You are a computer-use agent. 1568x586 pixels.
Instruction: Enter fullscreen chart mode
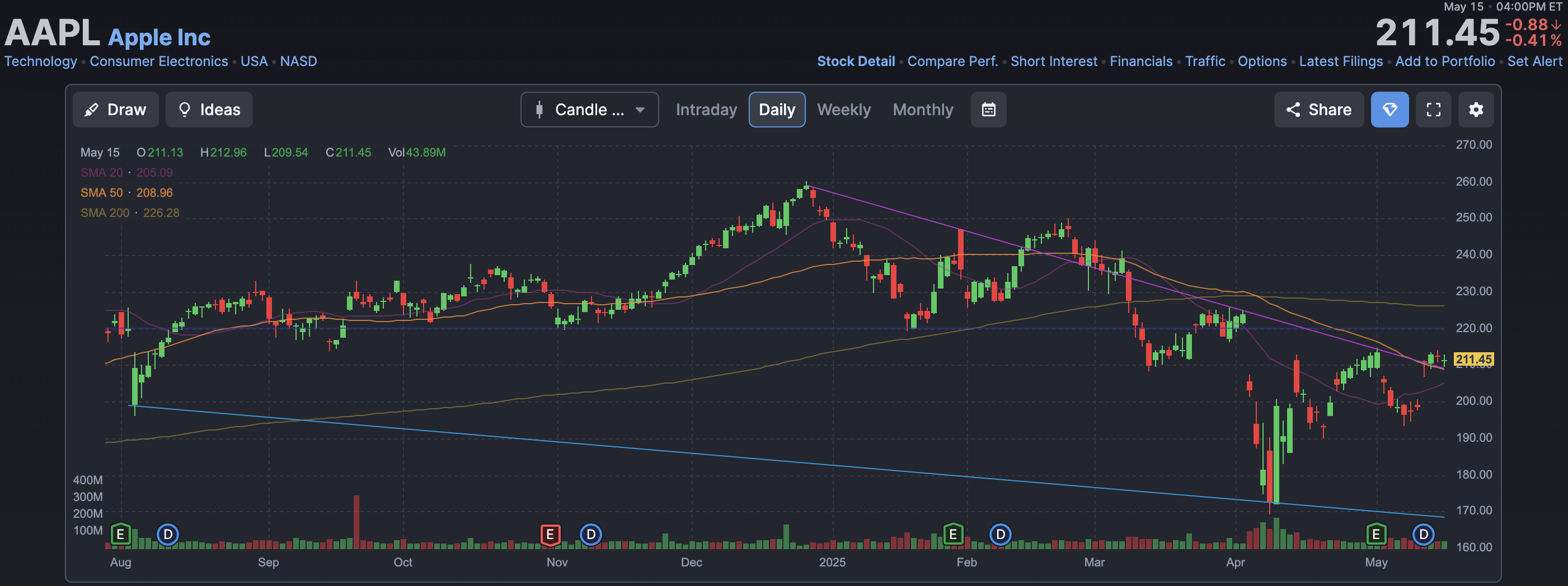[x=1434, y=110]
